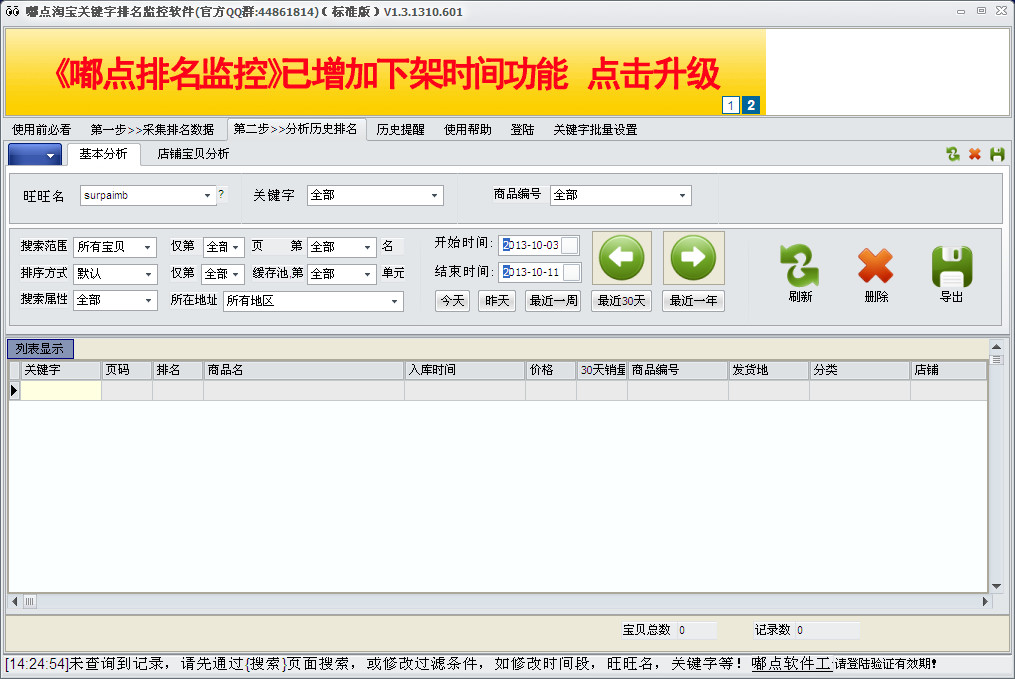
Task: Click the highlighted first-row 关键字 cell
Action: pos(61,390)
